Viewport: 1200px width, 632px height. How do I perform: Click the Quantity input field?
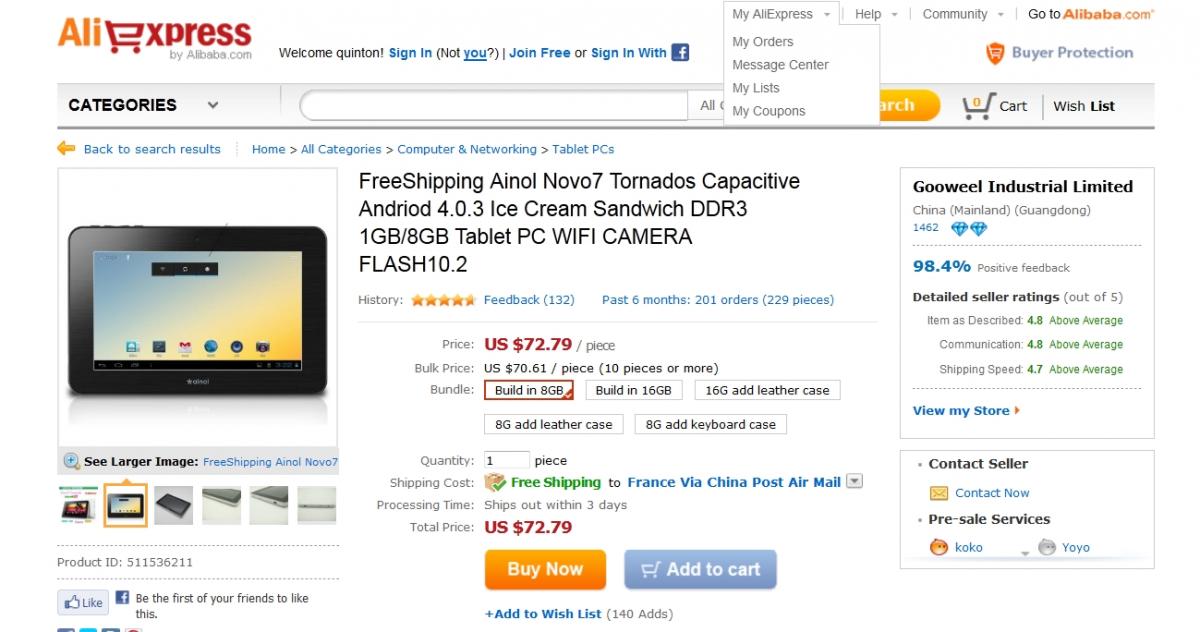pos(506,461)
